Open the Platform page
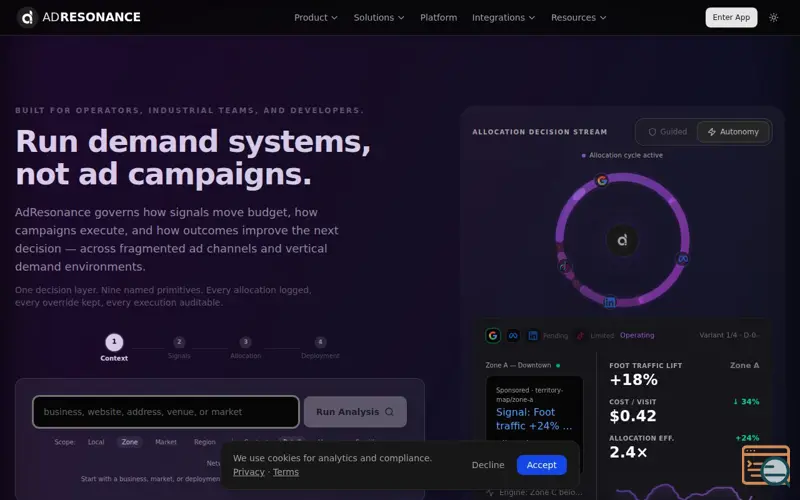The width and height of the screenshot is (800, 500). pos(439,17)
